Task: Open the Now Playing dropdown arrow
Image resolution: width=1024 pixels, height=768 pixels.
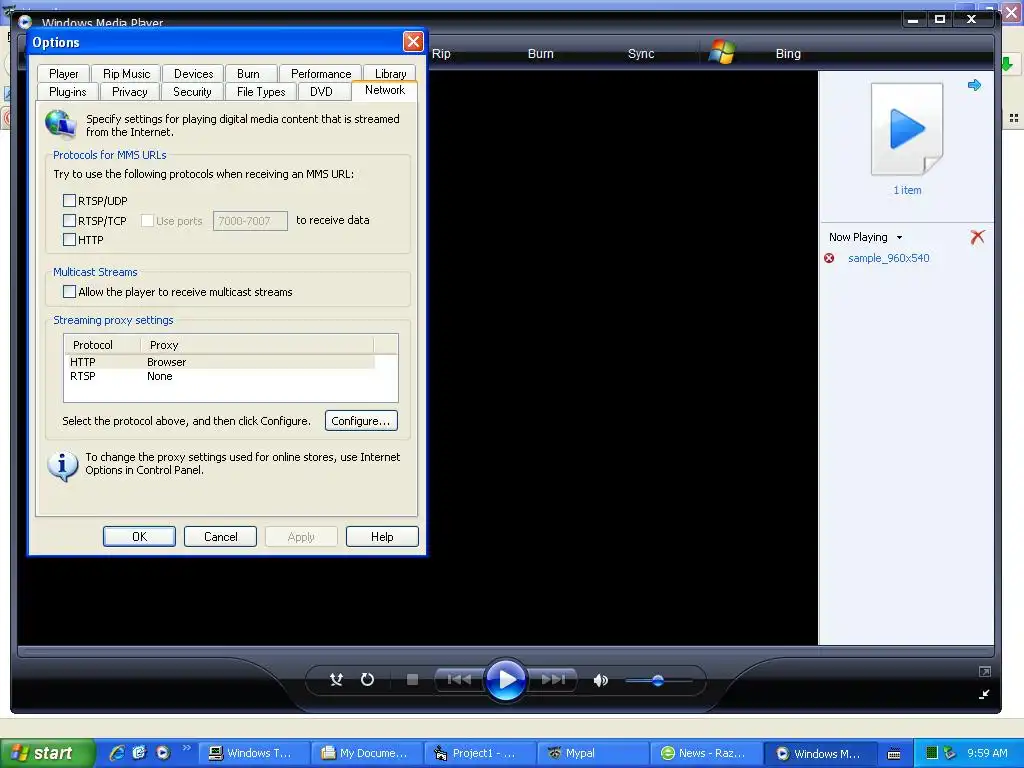Action: point(899,238)
